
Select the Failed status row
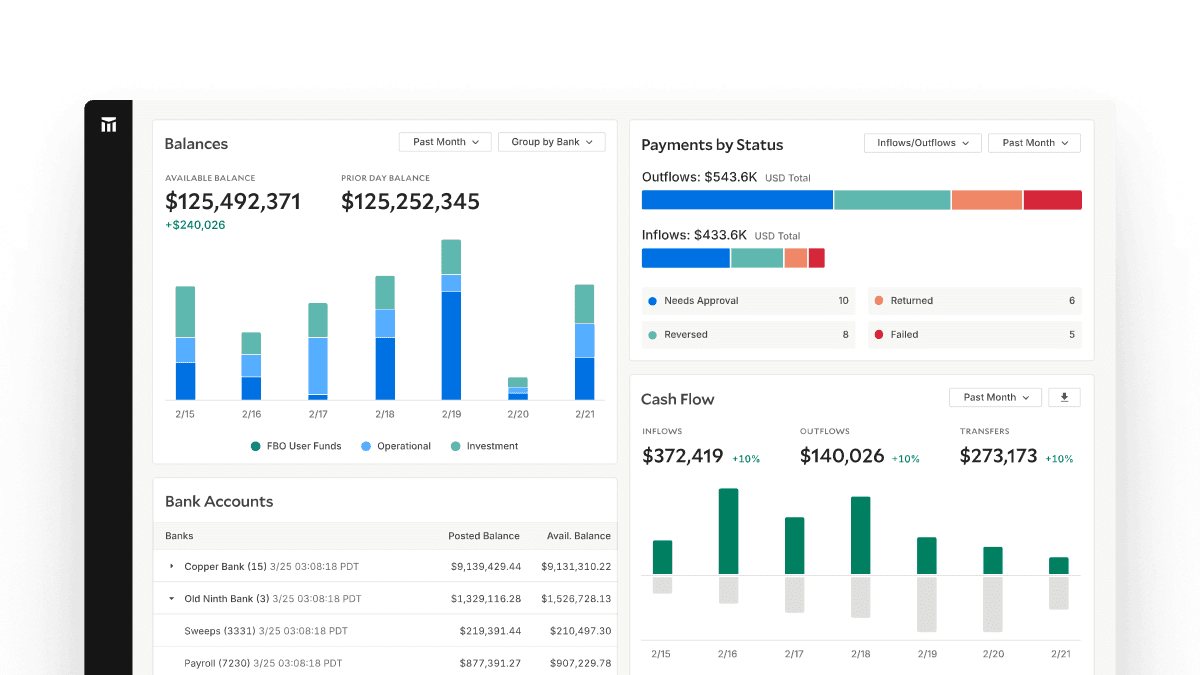(x=974, y=335)
